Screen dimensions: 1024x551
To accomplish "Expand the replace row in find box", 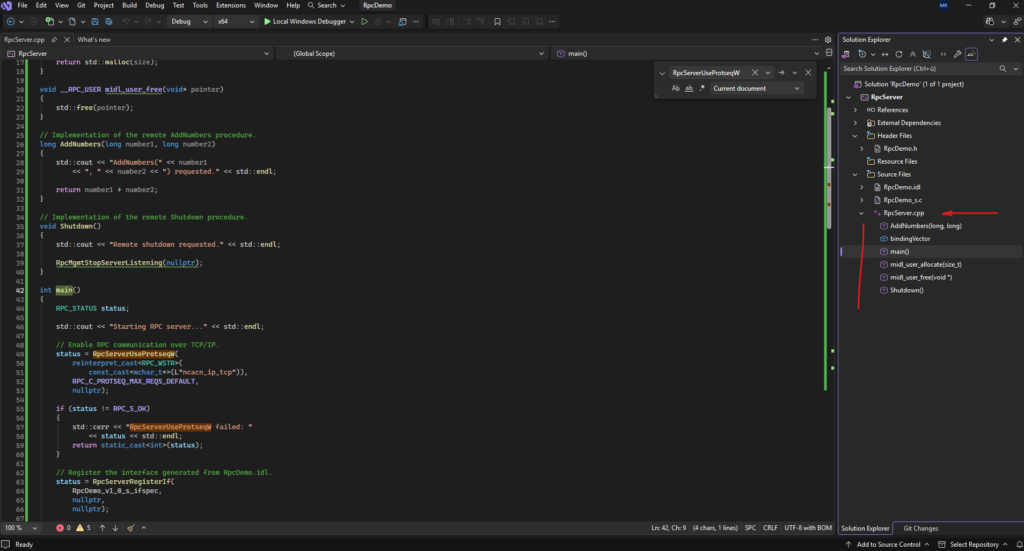I will (662, 73).
